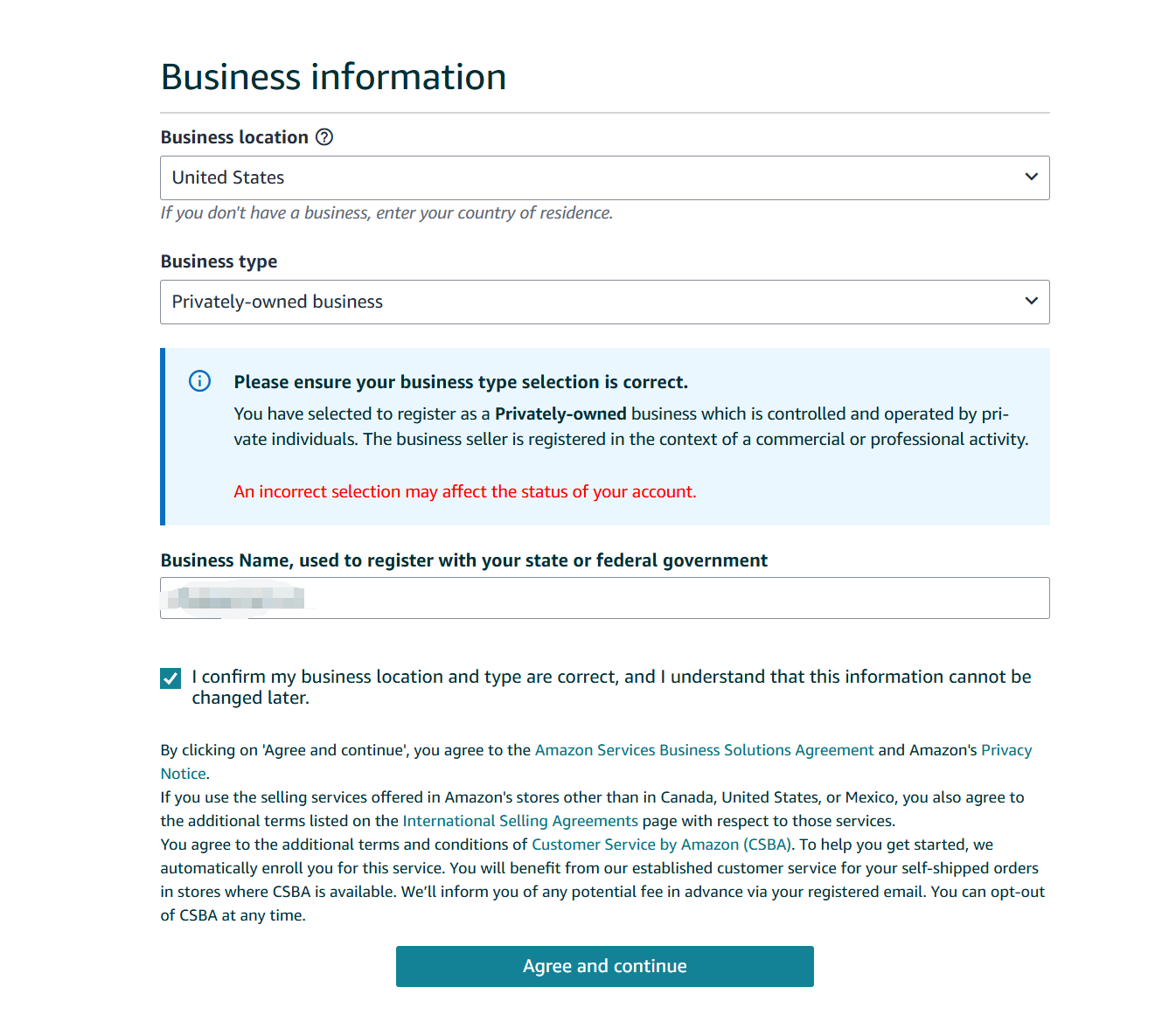Click the chevron arrow on the Business type field
1176x1022 pixels.
point(1032,302)
